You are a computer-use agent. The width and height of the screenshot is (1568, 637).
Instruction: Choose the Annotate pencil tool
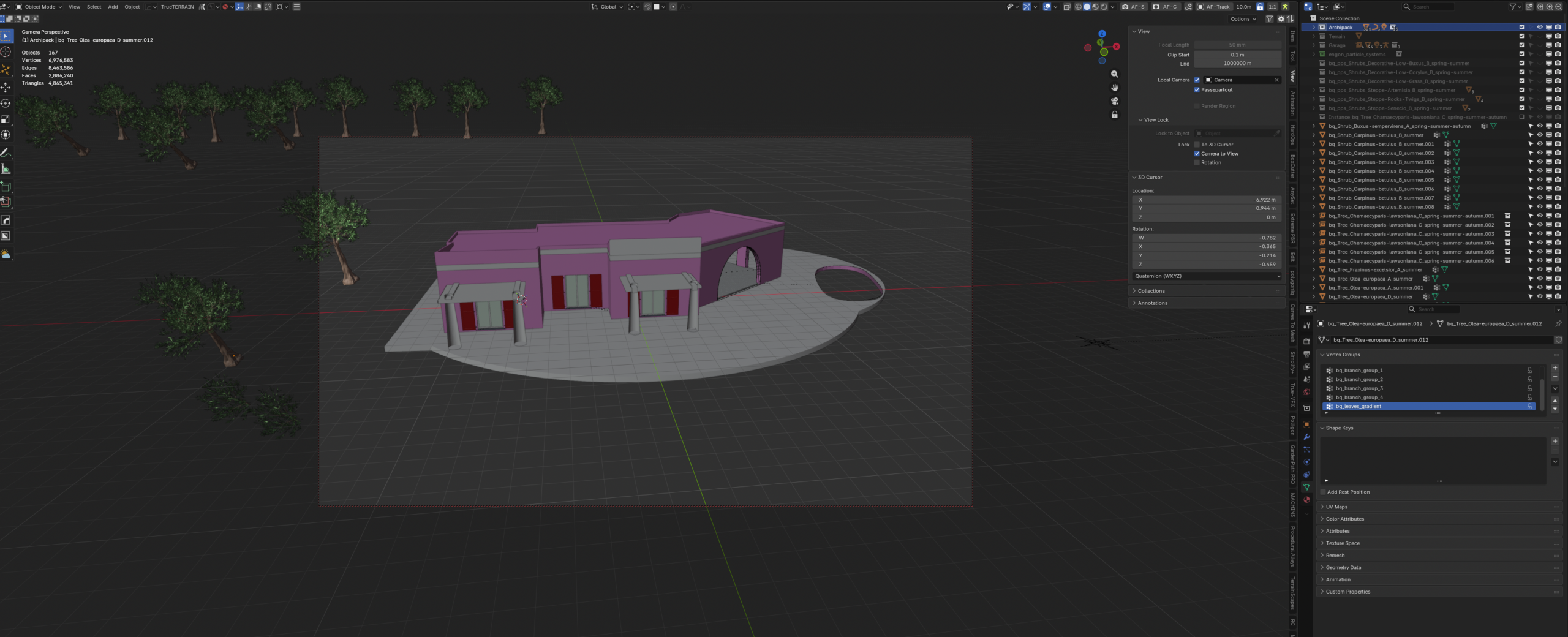6,153
